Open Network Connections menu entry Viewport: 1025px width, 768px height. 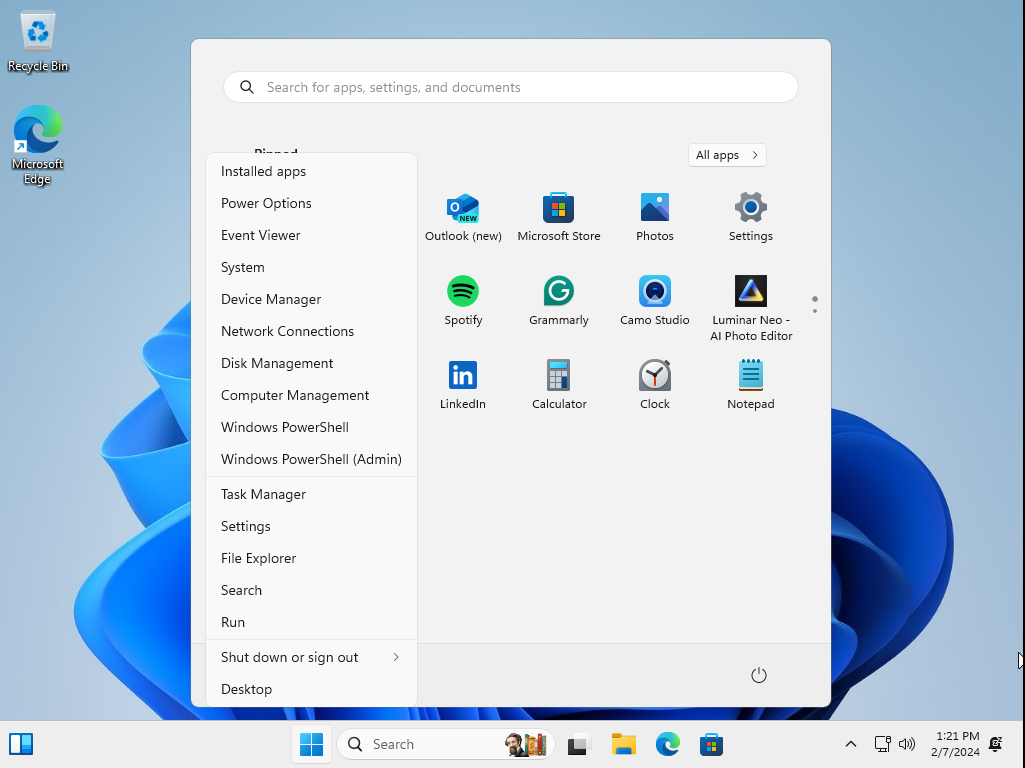click(311, 331)
